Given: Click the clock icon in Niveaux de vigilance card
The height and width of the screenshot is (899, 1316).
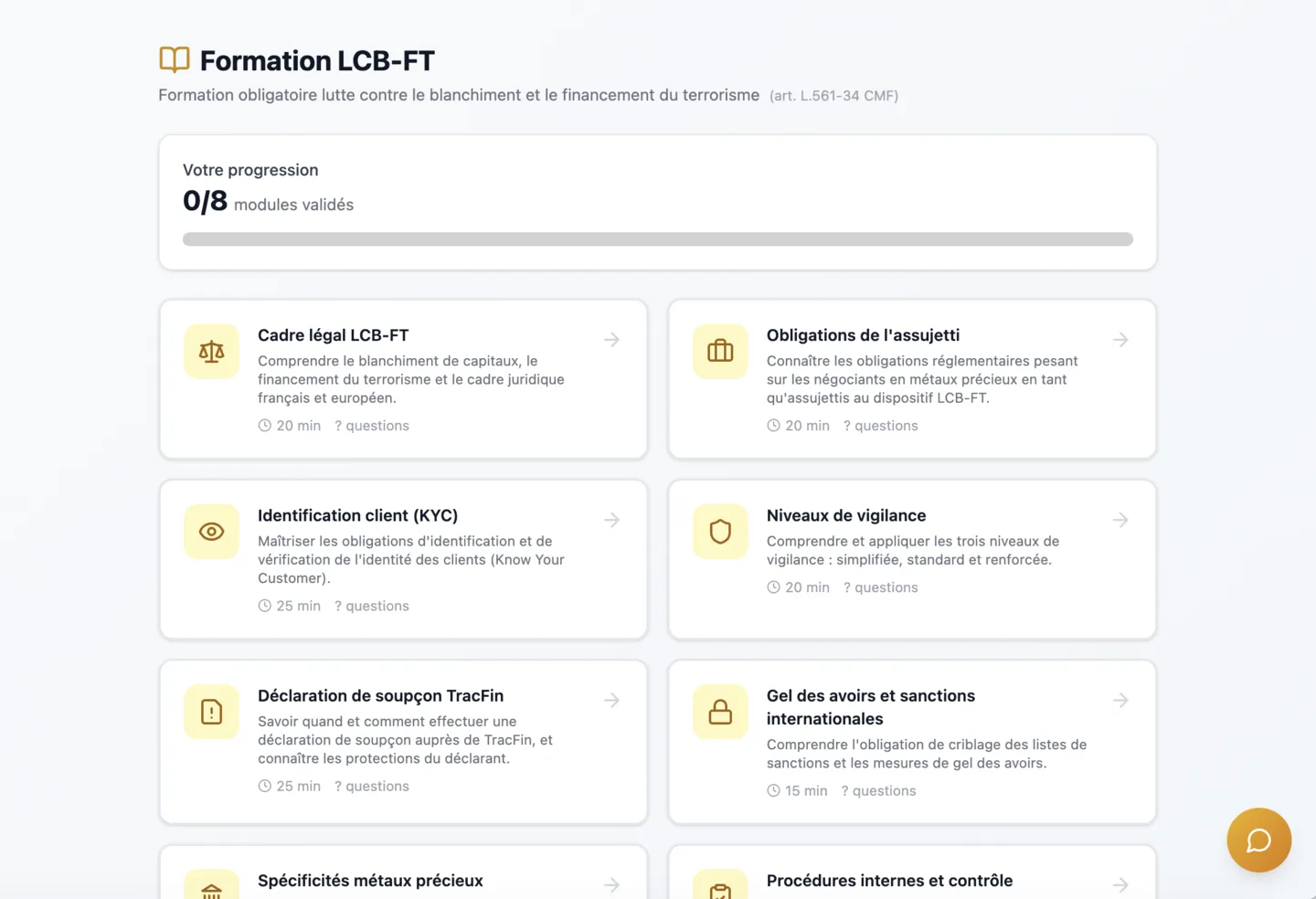Looking at the screenshot, I should 773,587.
